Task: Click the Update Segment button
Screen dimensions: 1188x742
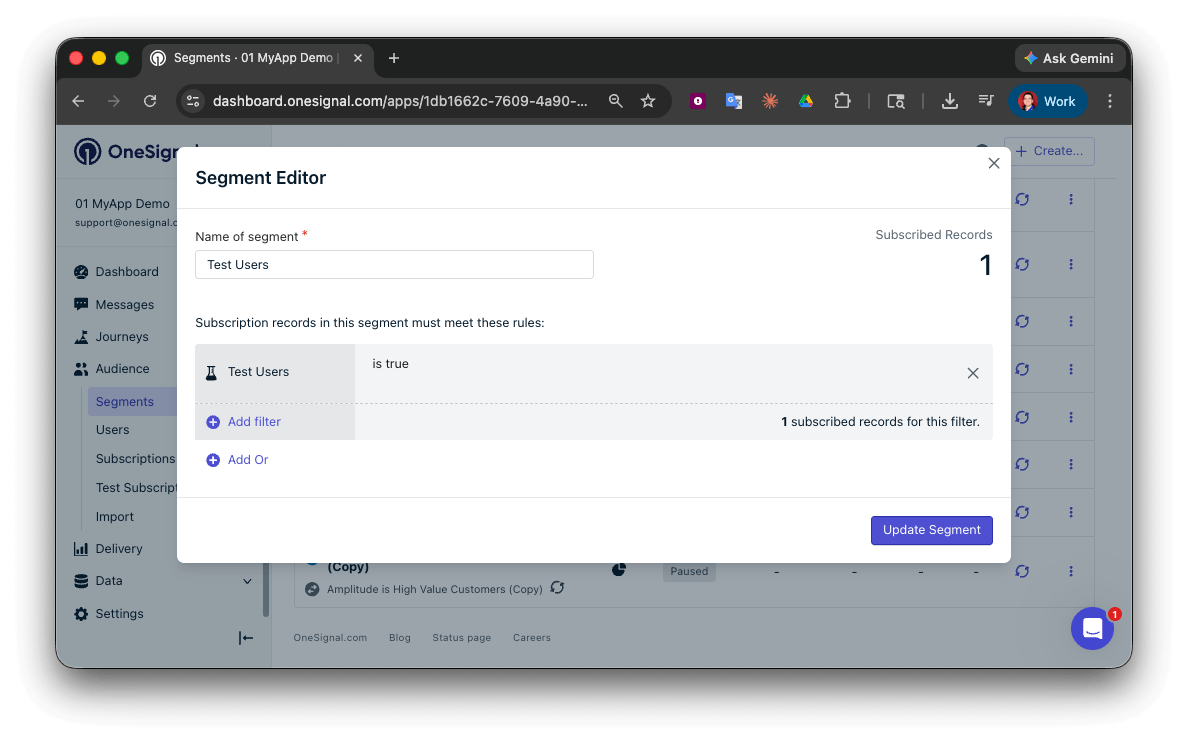Action: [x=931, y=530]
